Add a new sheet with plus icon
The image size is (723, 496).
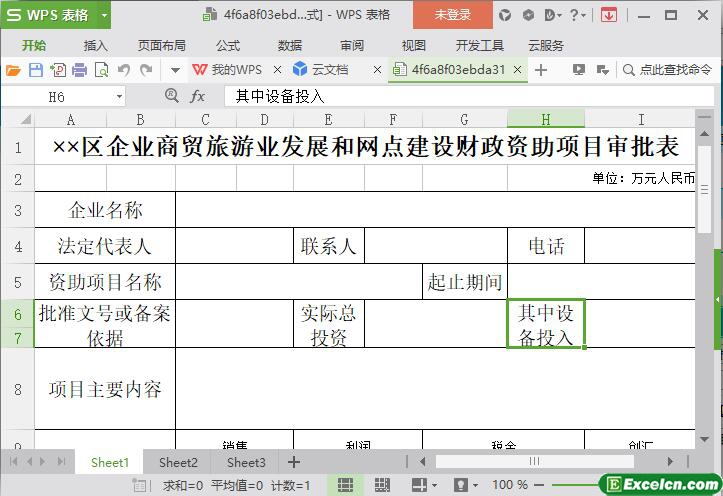click(293, 462)
